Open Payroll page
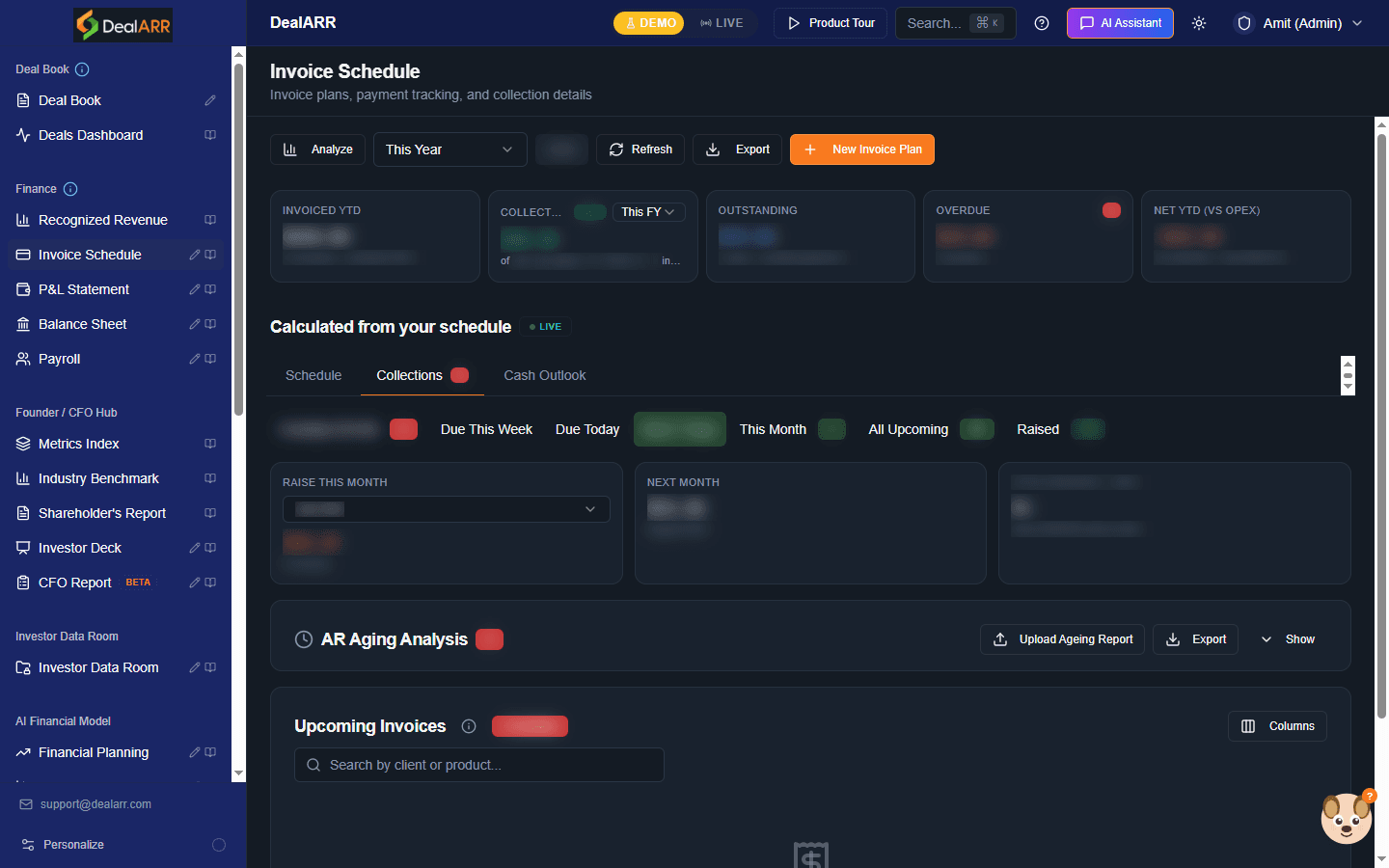Screen dimensions: 1389x868 tap(60, 359)
